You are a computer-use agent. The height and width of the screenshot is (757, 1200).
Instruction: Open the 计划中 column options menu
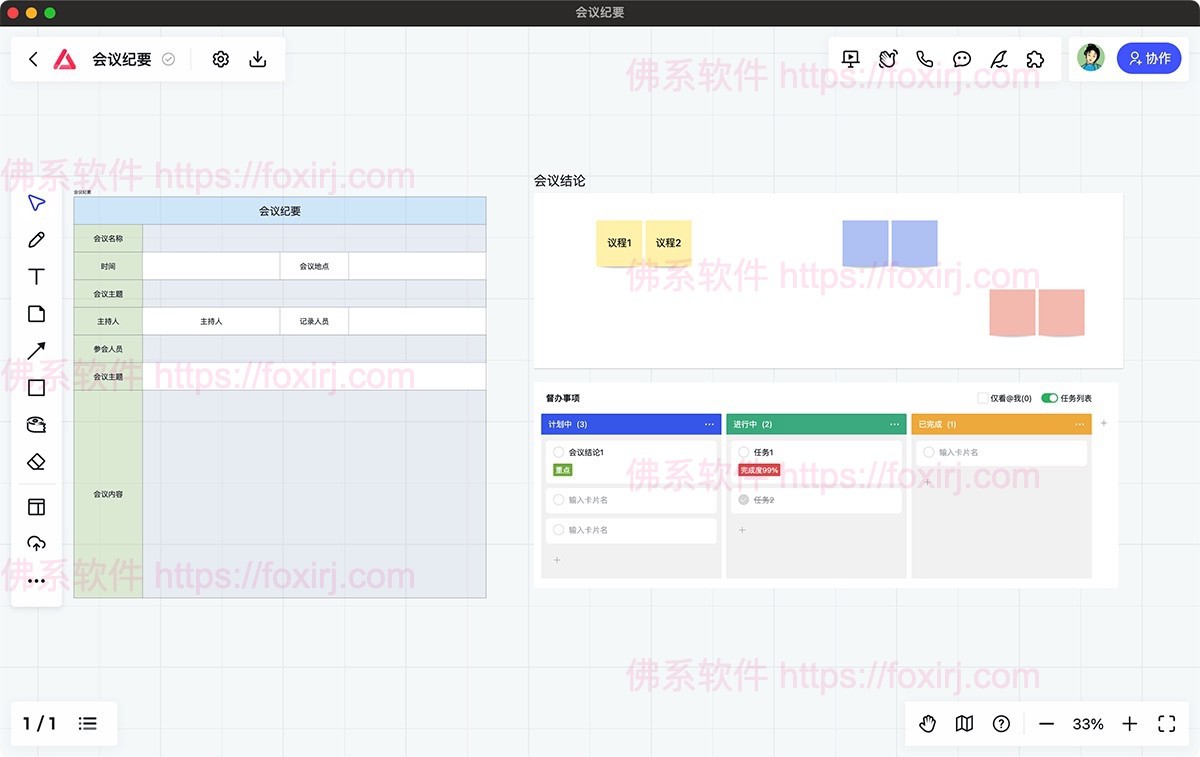click(710, 423)
